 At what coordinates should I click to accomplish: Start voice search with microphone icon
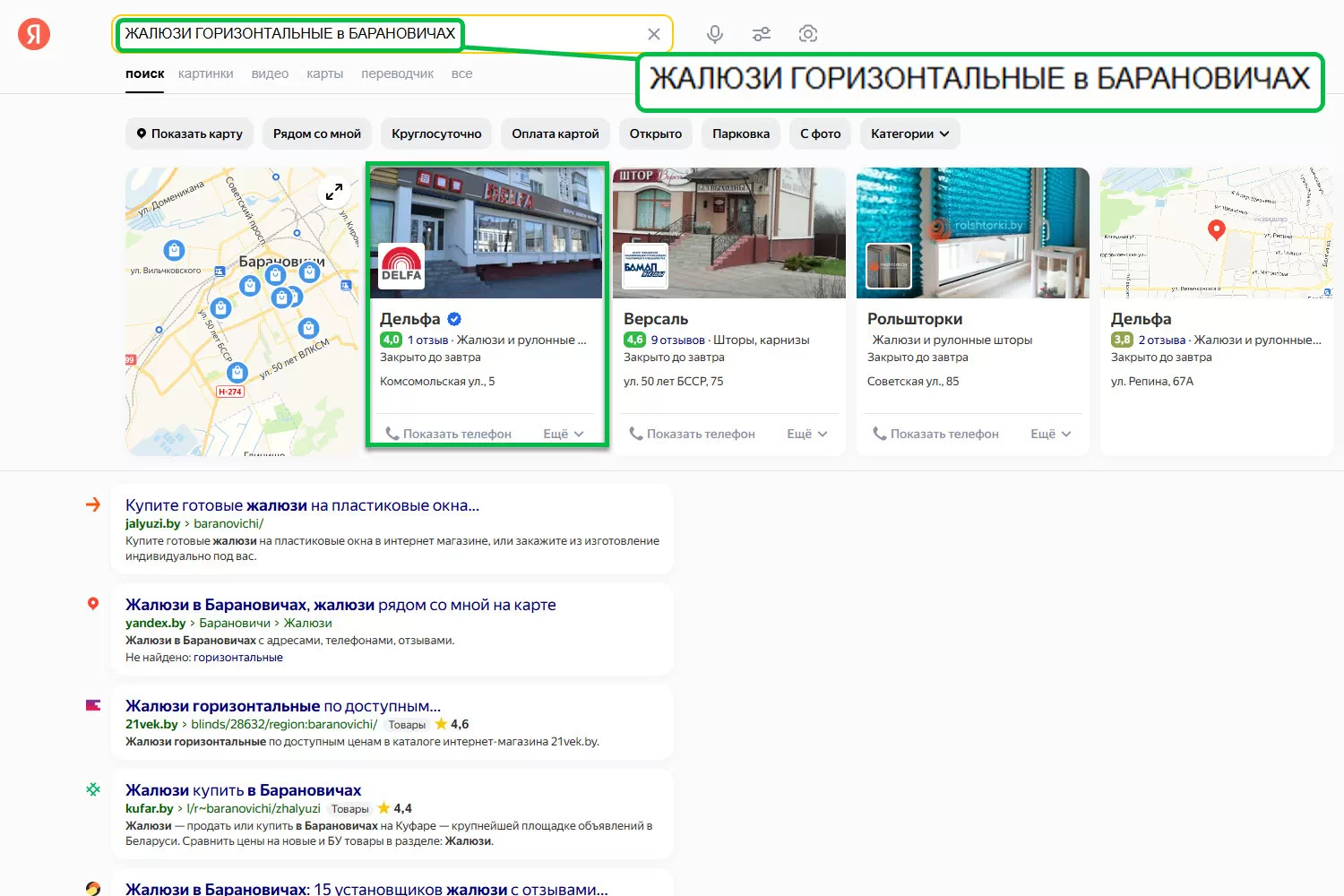pos(714,34)
